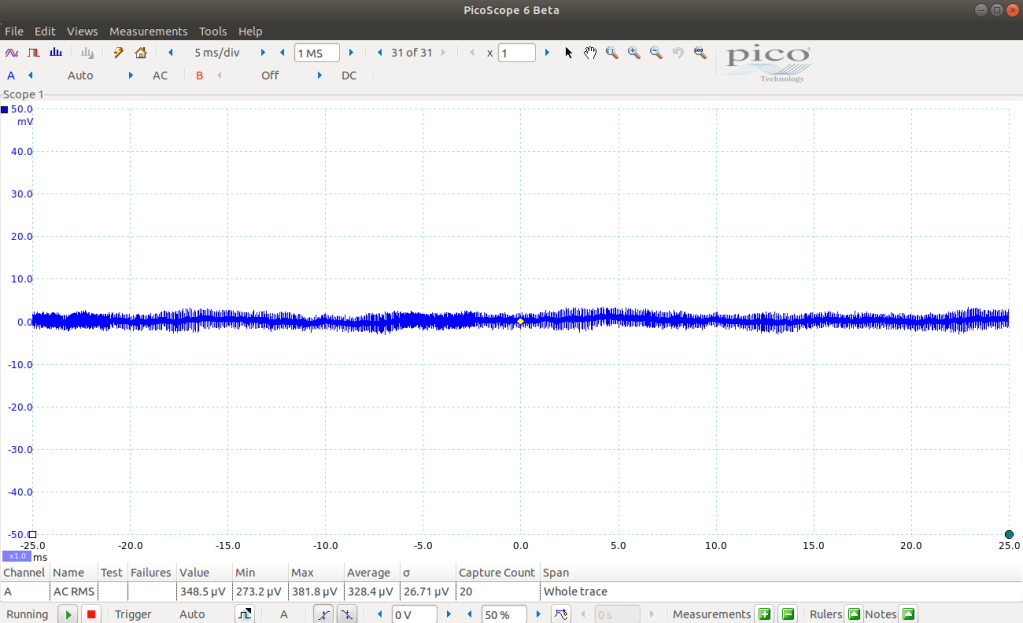Toggle rising edge trigger button
The width and height of the screenshot is (1023, 623).
pyautogui.click(x=322, y=614)
